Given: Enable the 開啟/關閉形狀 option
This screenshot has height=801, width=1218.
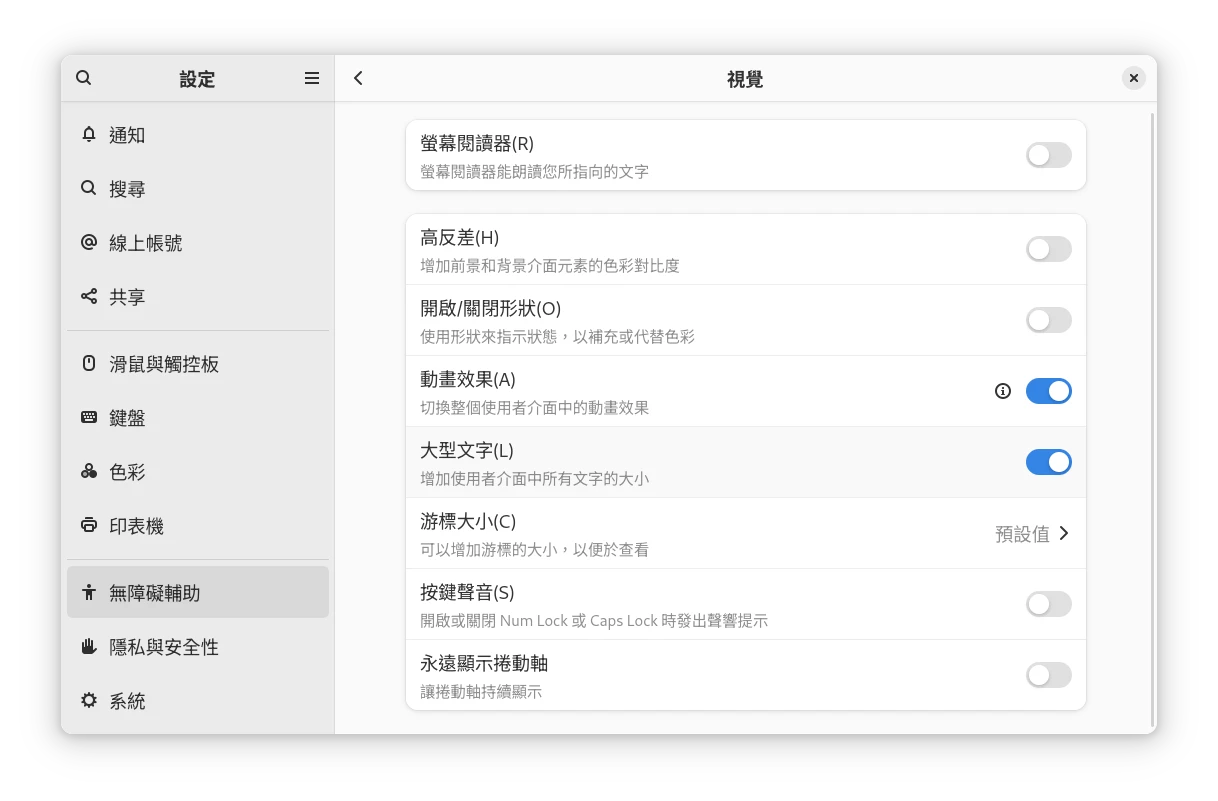Looking at the screenshot, I should (1048, 319).
